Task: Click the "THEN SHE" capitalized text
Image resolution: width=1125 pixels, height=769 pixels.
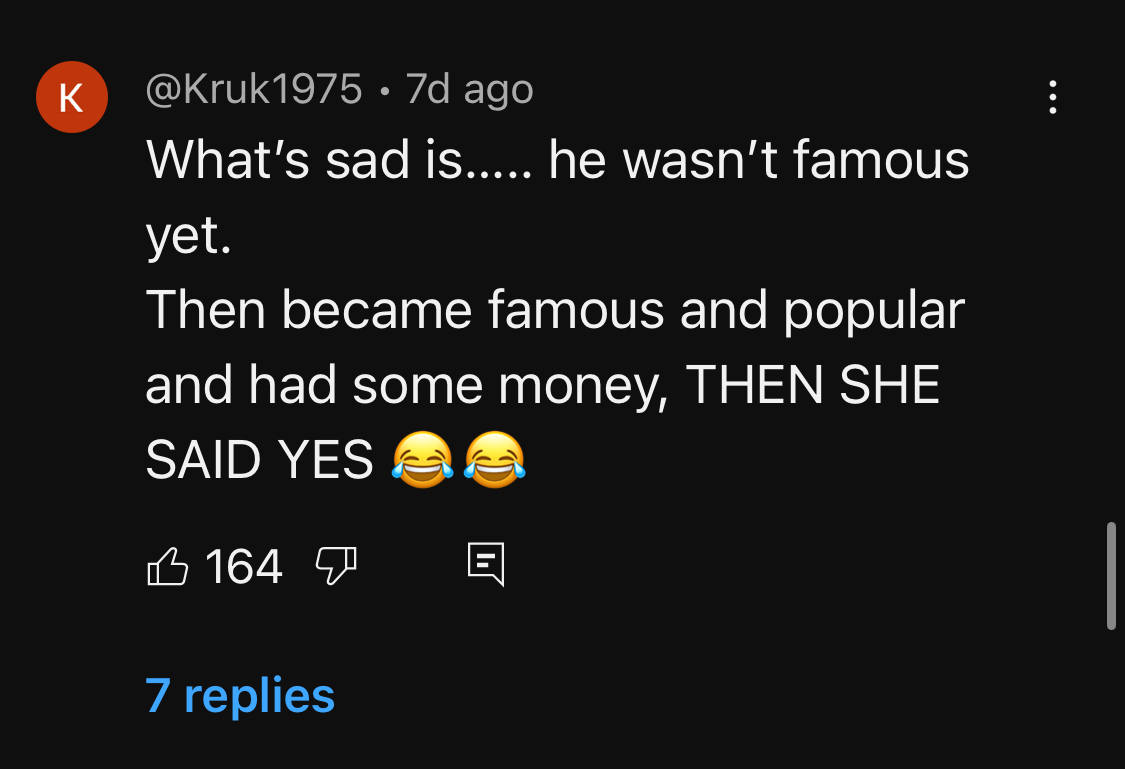Action: 812,385
